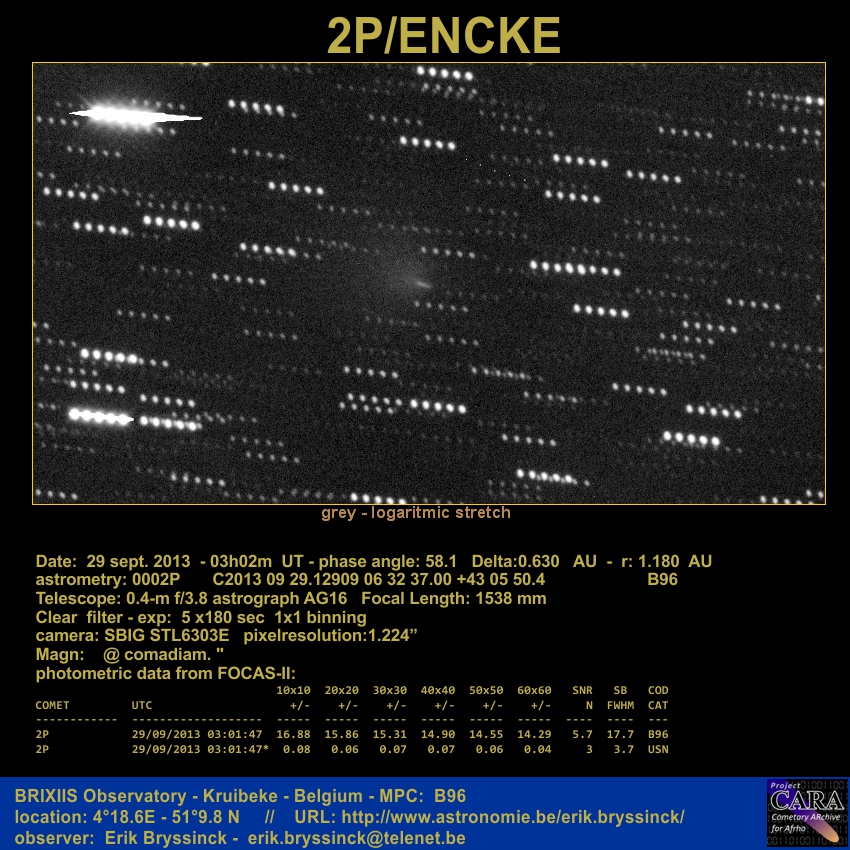Viewport: 850px width, 850px height.
Task: Click the USN catalog code
Action: pos(658,749)
